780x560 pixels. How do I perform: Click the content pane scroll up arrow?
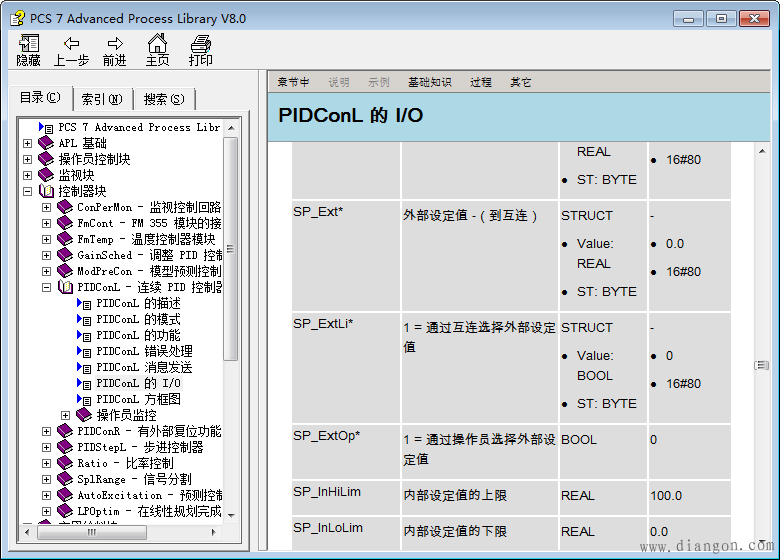[x=762, y=151]
